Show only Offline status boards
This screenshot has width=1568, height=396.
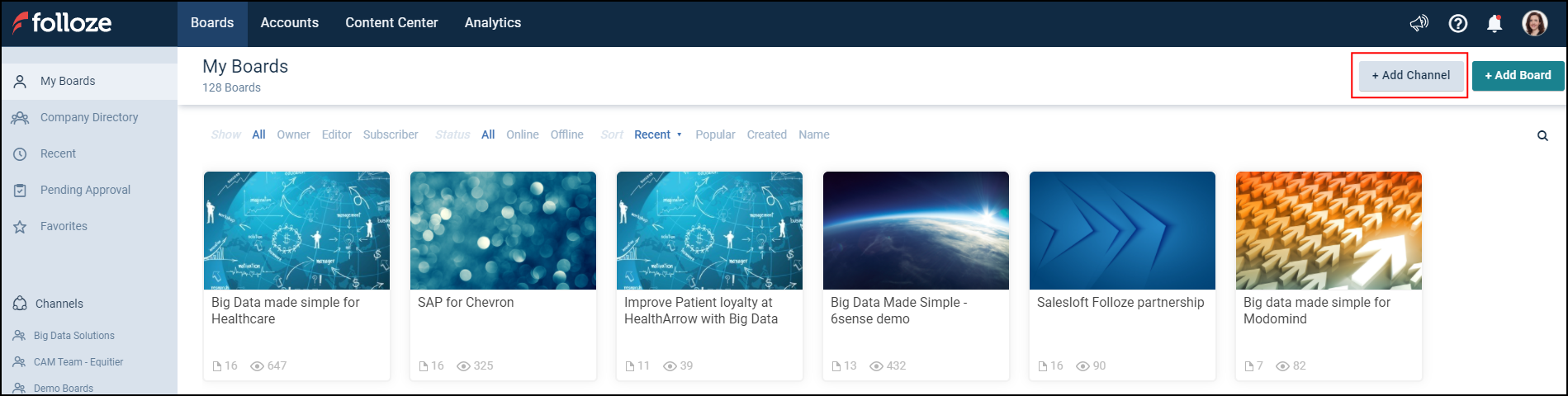coord(567,134)
